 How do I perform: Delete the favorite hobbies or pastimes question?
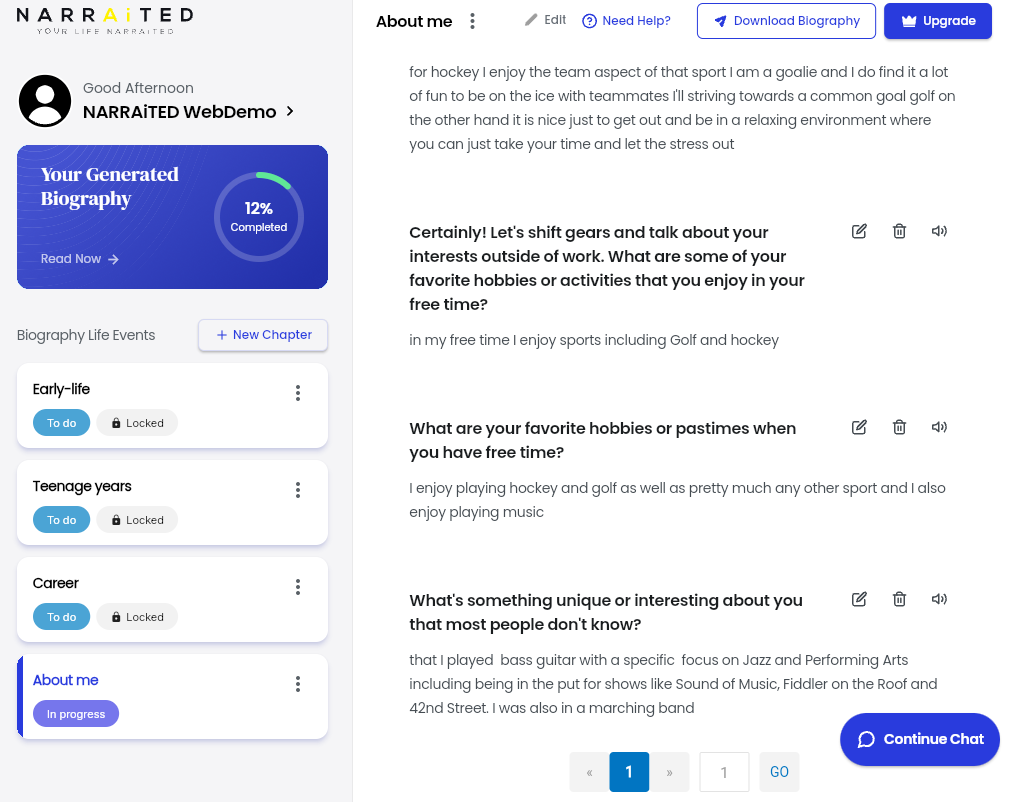[899, 427]
